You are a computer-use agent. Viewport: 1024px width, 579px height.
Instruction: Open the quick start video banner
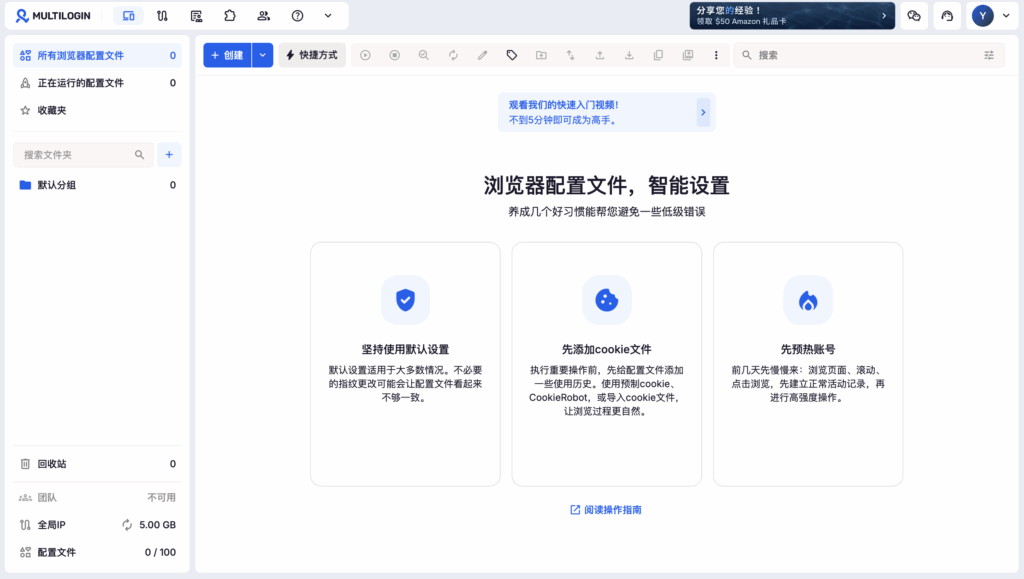tap(606, 112)
